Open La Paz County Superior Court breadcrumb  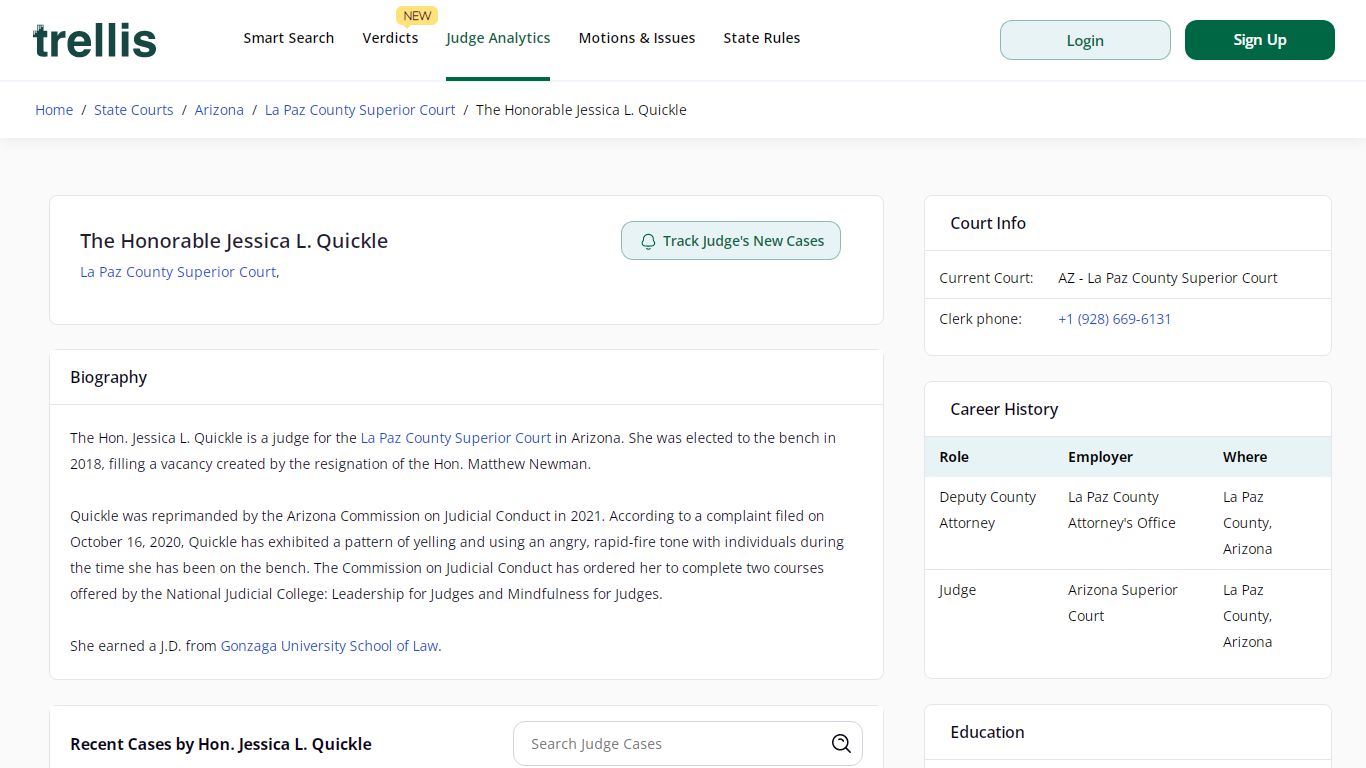360,110
